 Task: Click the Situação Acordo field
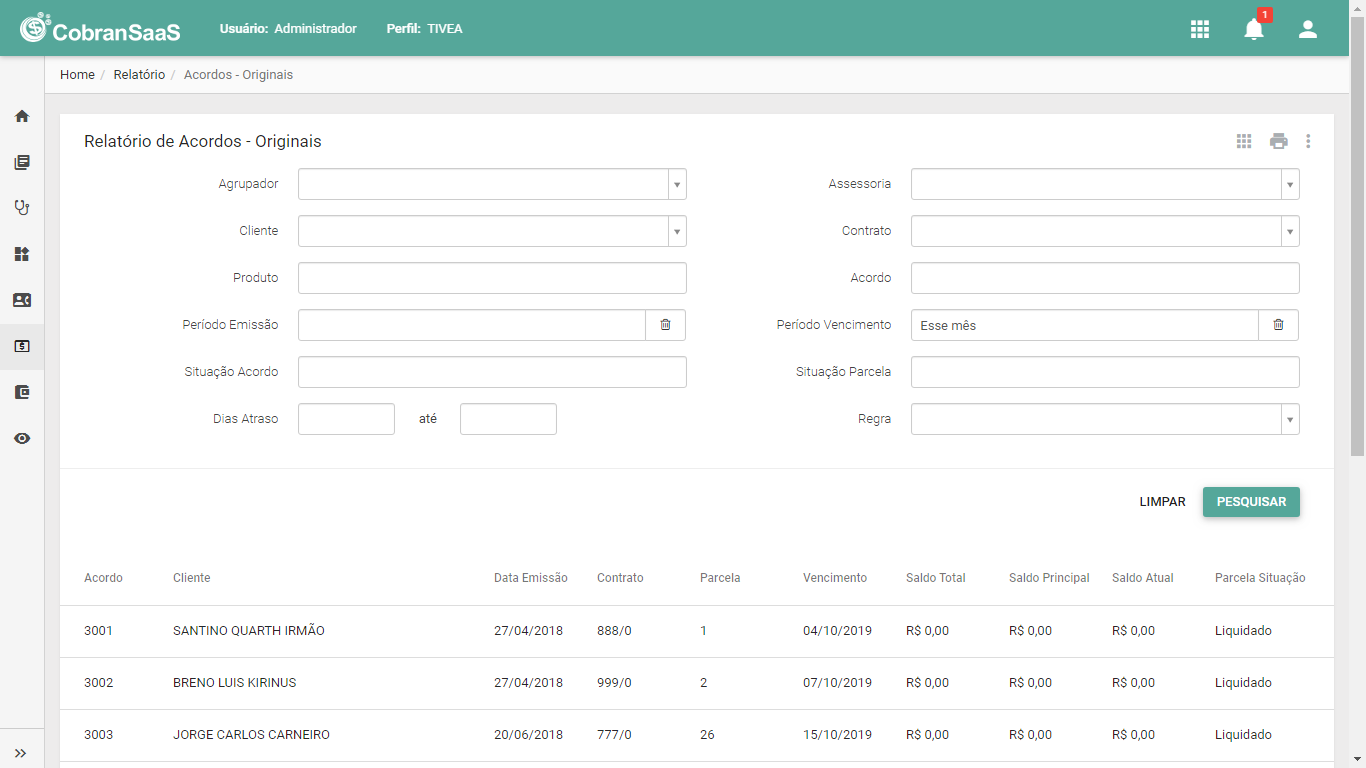click(492, 372)
